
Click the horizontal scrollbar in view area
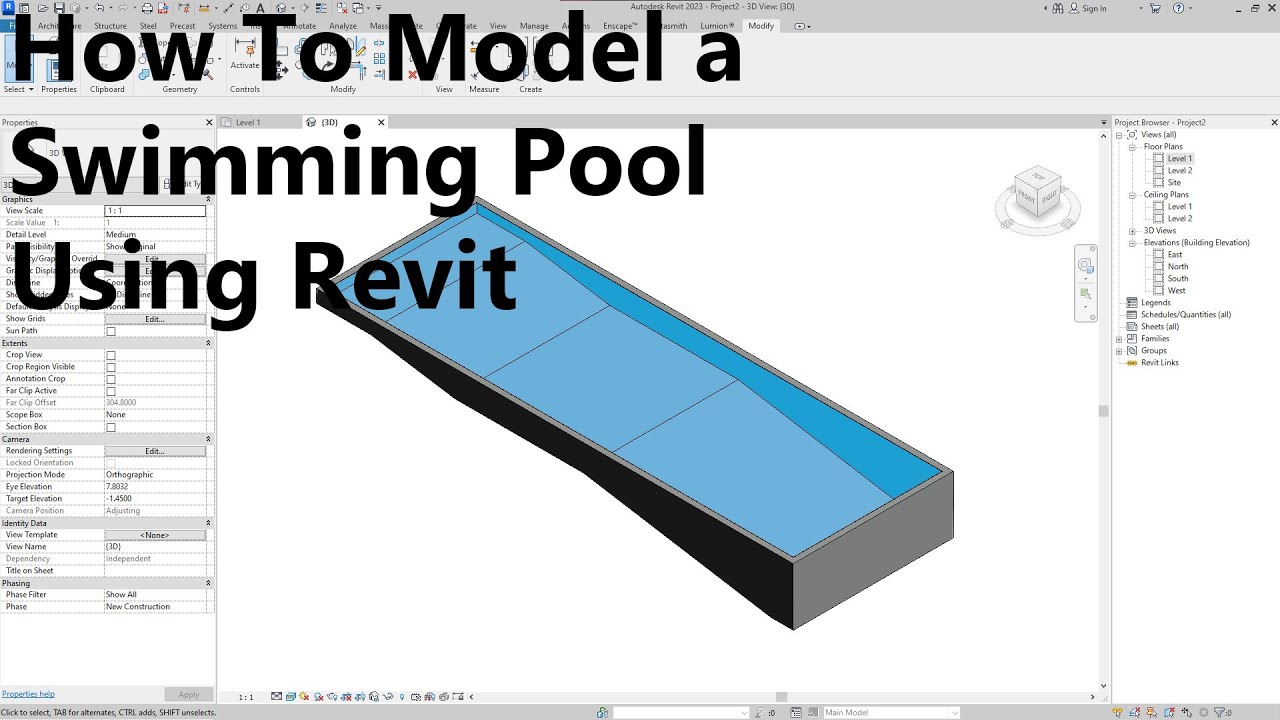click(x=781, y=697)
